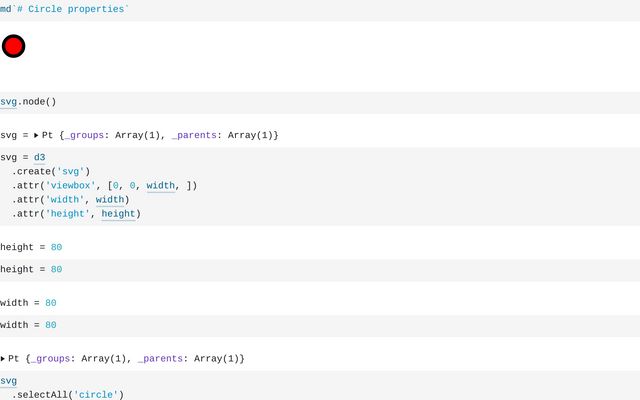The width and height of the screenshot is (640, 400).
Task: Click the red circle in the output
Action: point(13,46)
